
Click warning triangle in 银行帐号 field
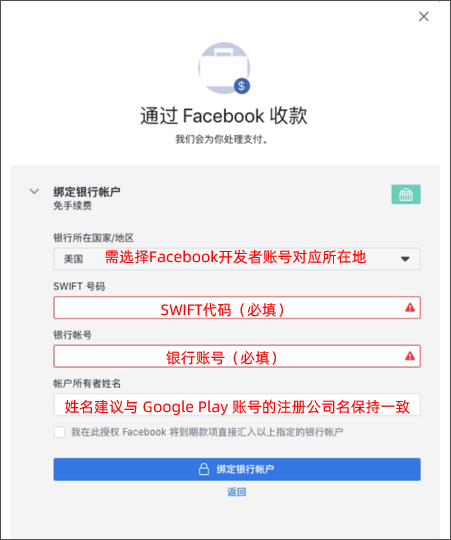(x=410, y=356)
